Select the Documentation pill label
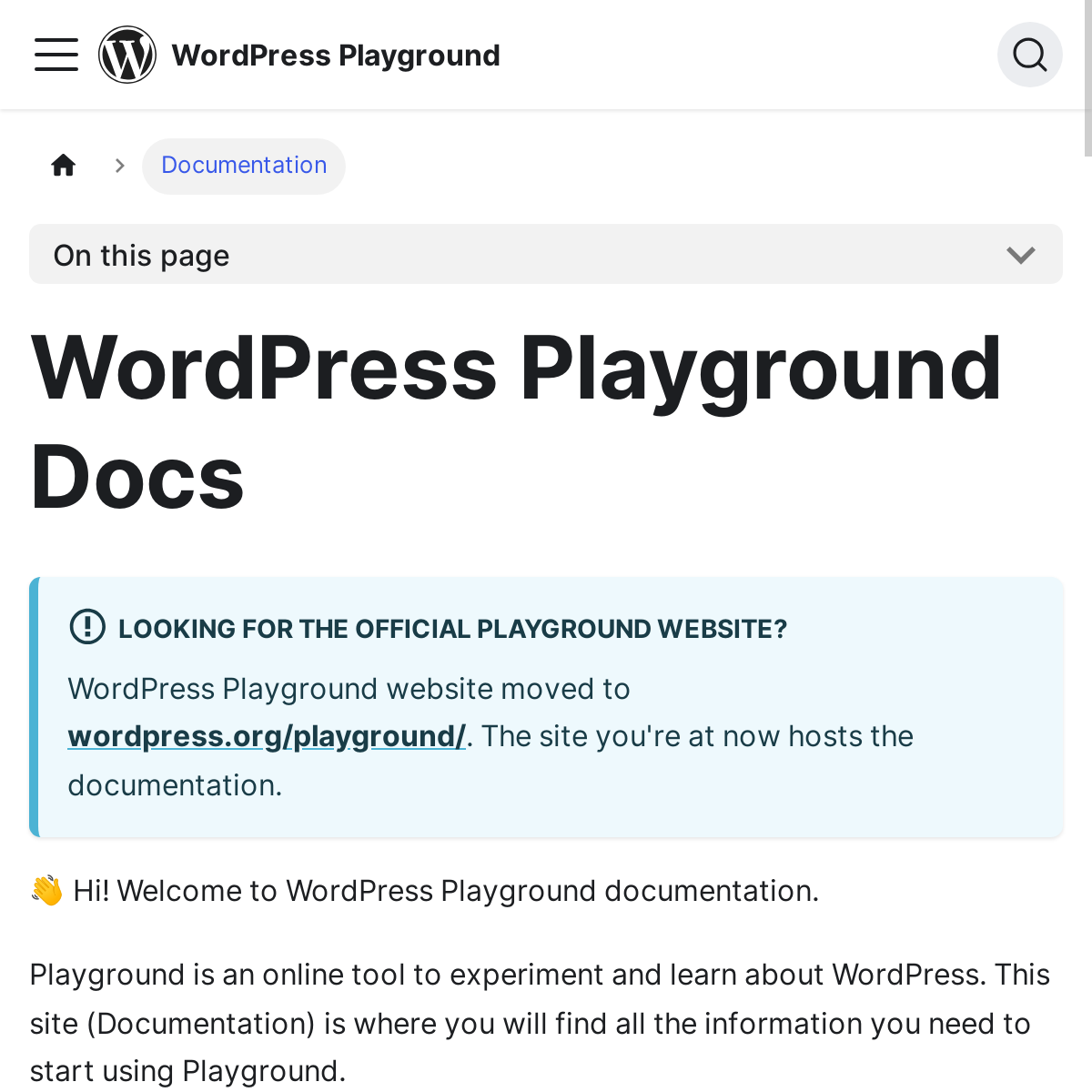Screen dimensions: 1092x1092 (244, 165)
